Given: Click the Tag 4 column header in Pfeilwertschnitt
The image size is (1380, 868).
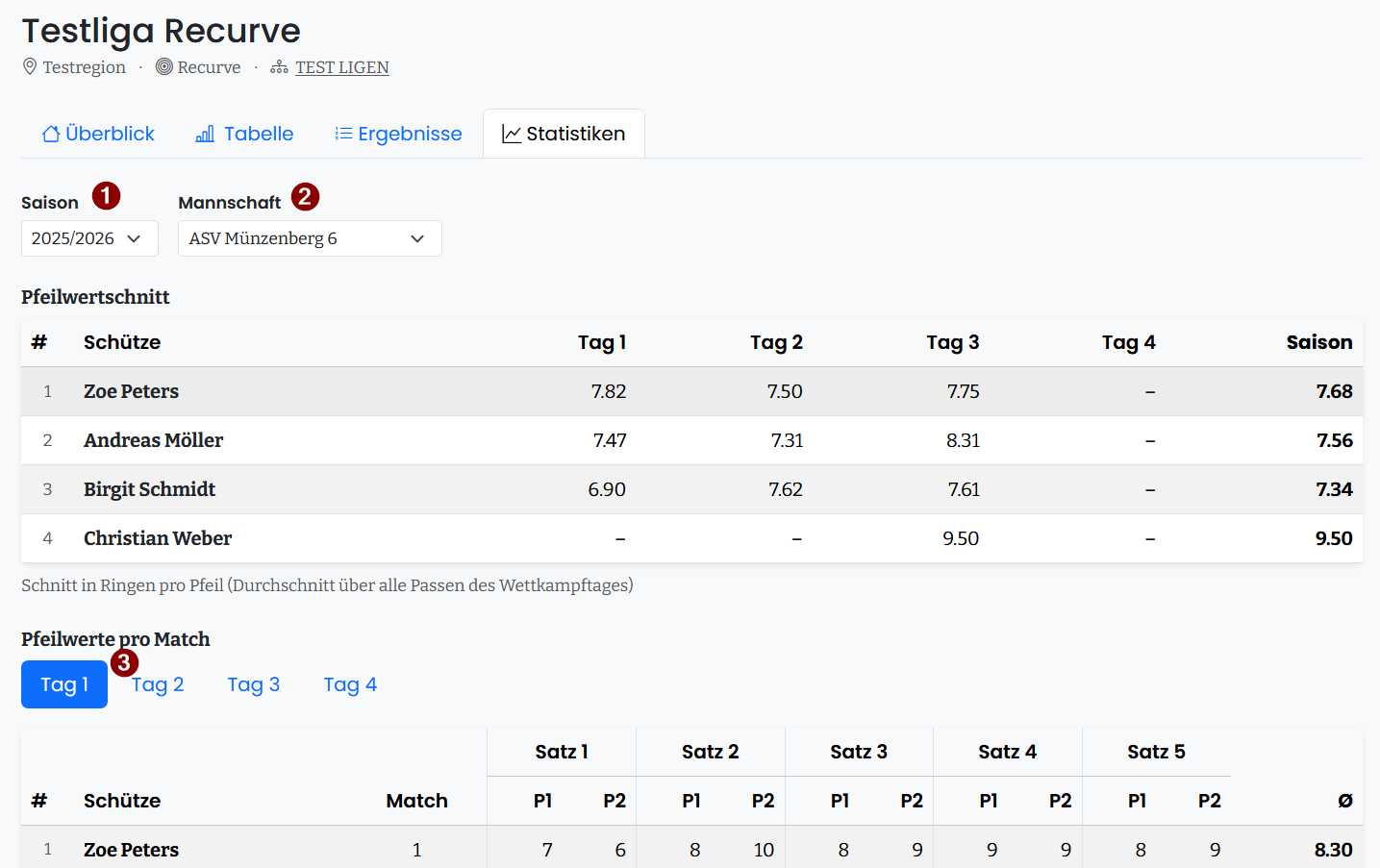Looking at the screenshot, I should point(1128,342).
